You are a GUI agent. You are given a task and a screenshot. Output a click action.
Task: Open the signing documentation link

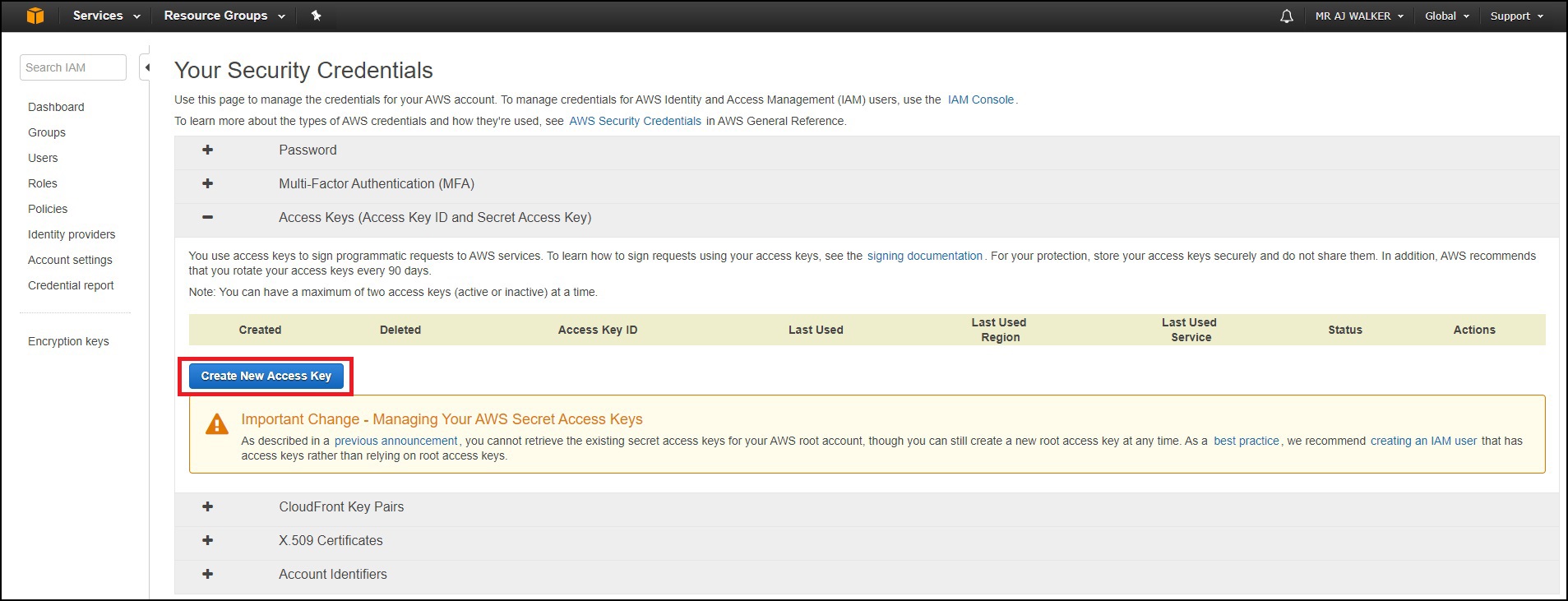tap(924, 256)
